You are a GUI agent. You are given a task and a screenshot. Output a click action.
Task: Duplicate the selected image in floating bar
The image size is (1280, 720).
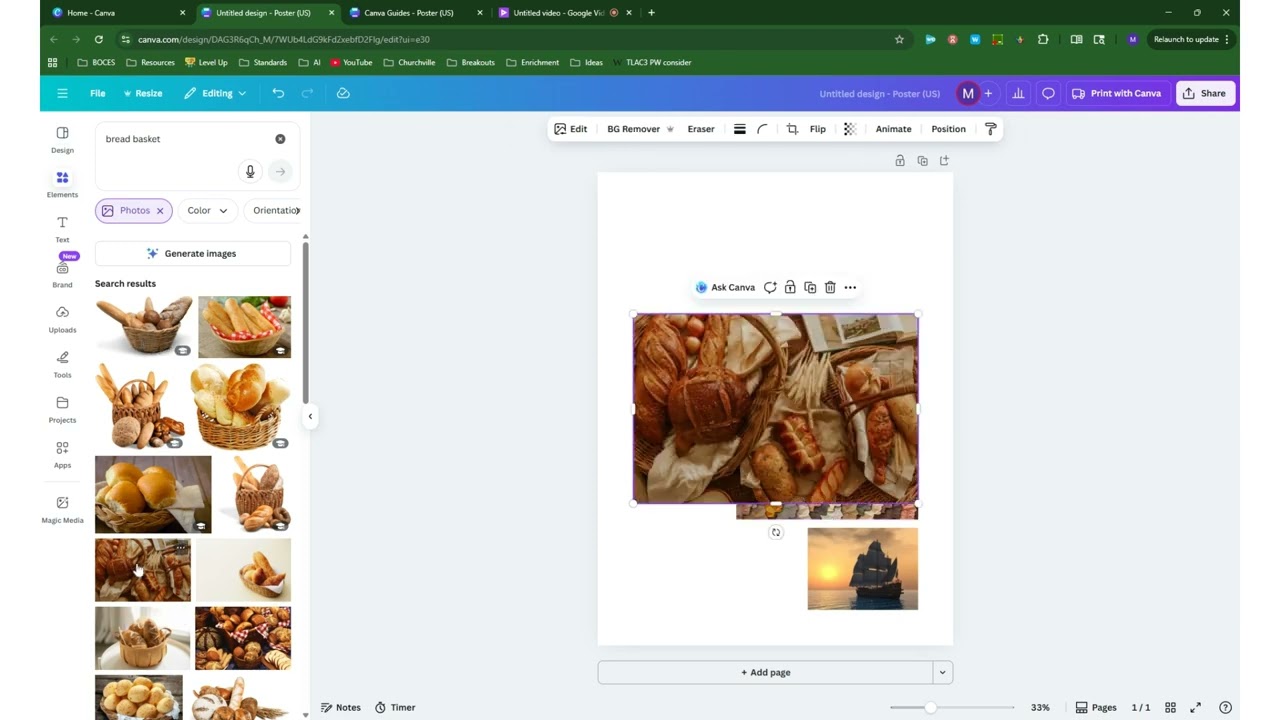(x=810, y=287)
